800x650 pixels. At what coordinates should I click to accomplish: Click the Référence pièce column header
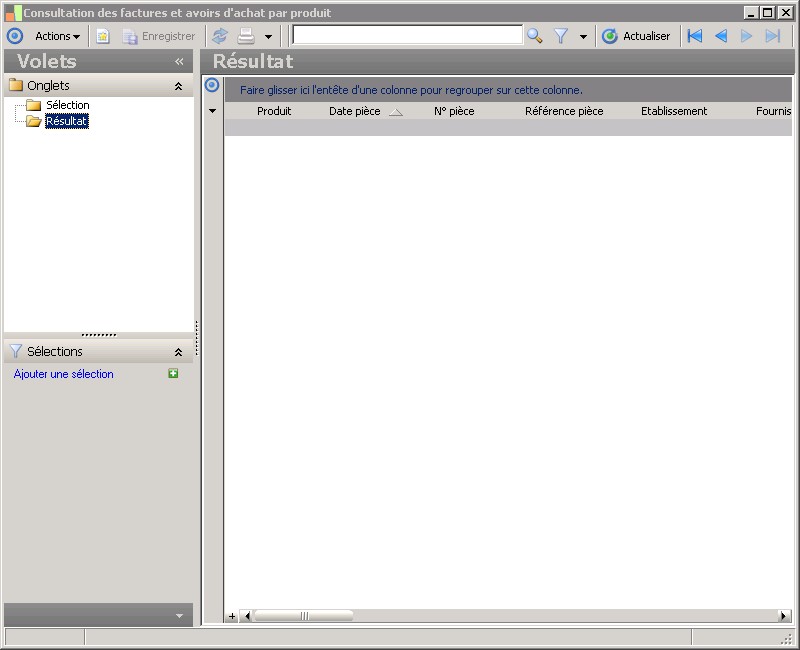coord(564,111)
